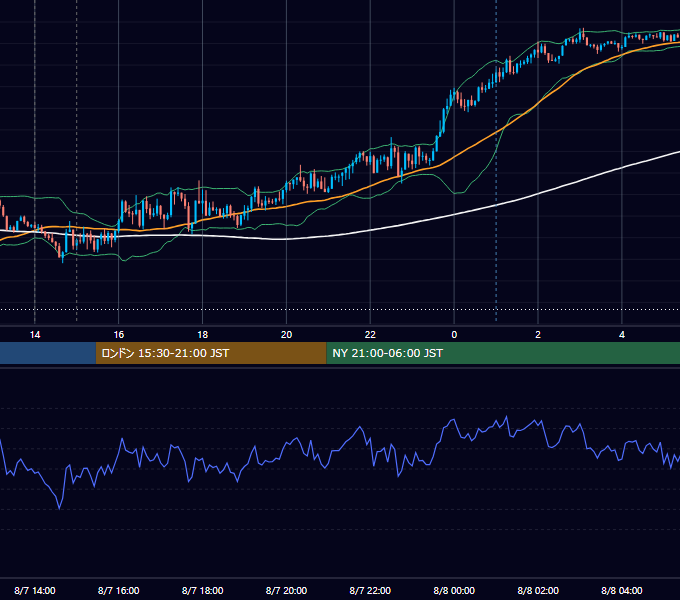
Task: Click the '8/7 16:00' date label
Action: pos(119,590)
